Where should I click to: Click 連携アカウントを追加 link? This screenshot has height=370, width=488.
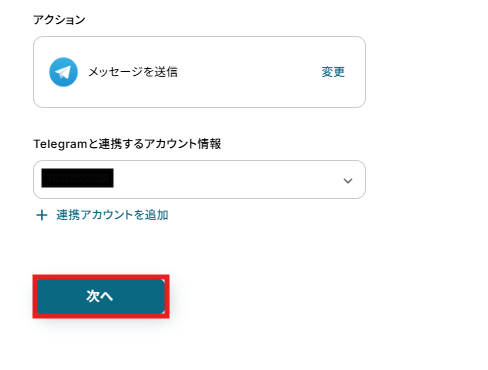coord(112,215)
